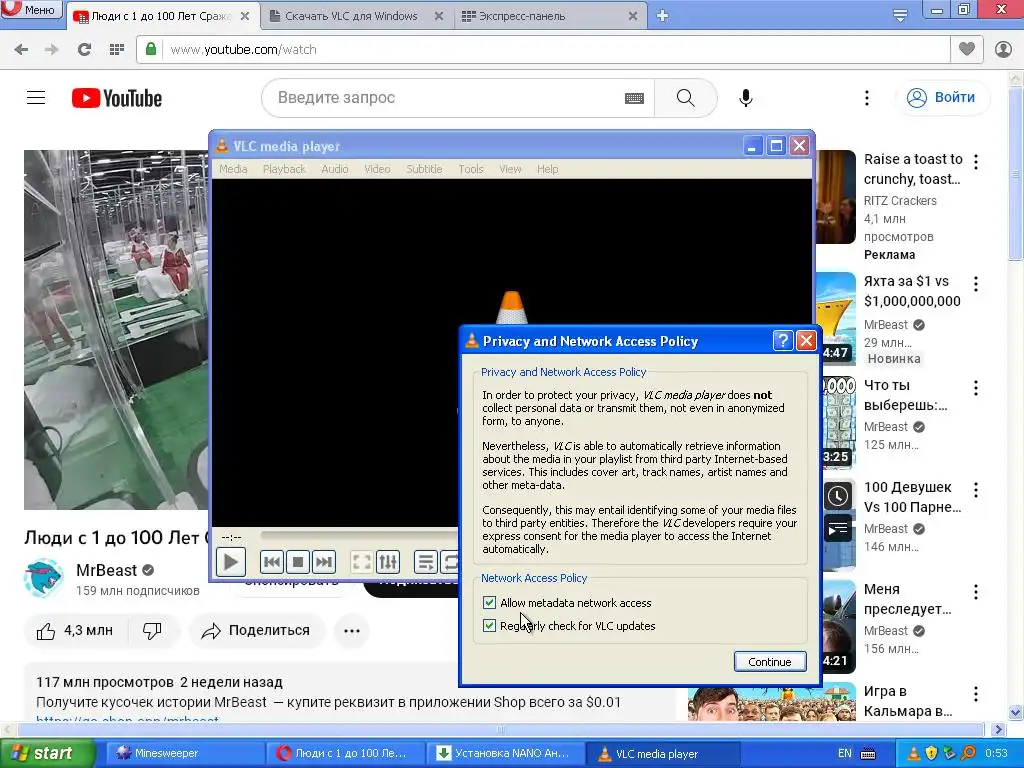
Task: Click the Войти sign-in button
Action: tap(941, 97)
